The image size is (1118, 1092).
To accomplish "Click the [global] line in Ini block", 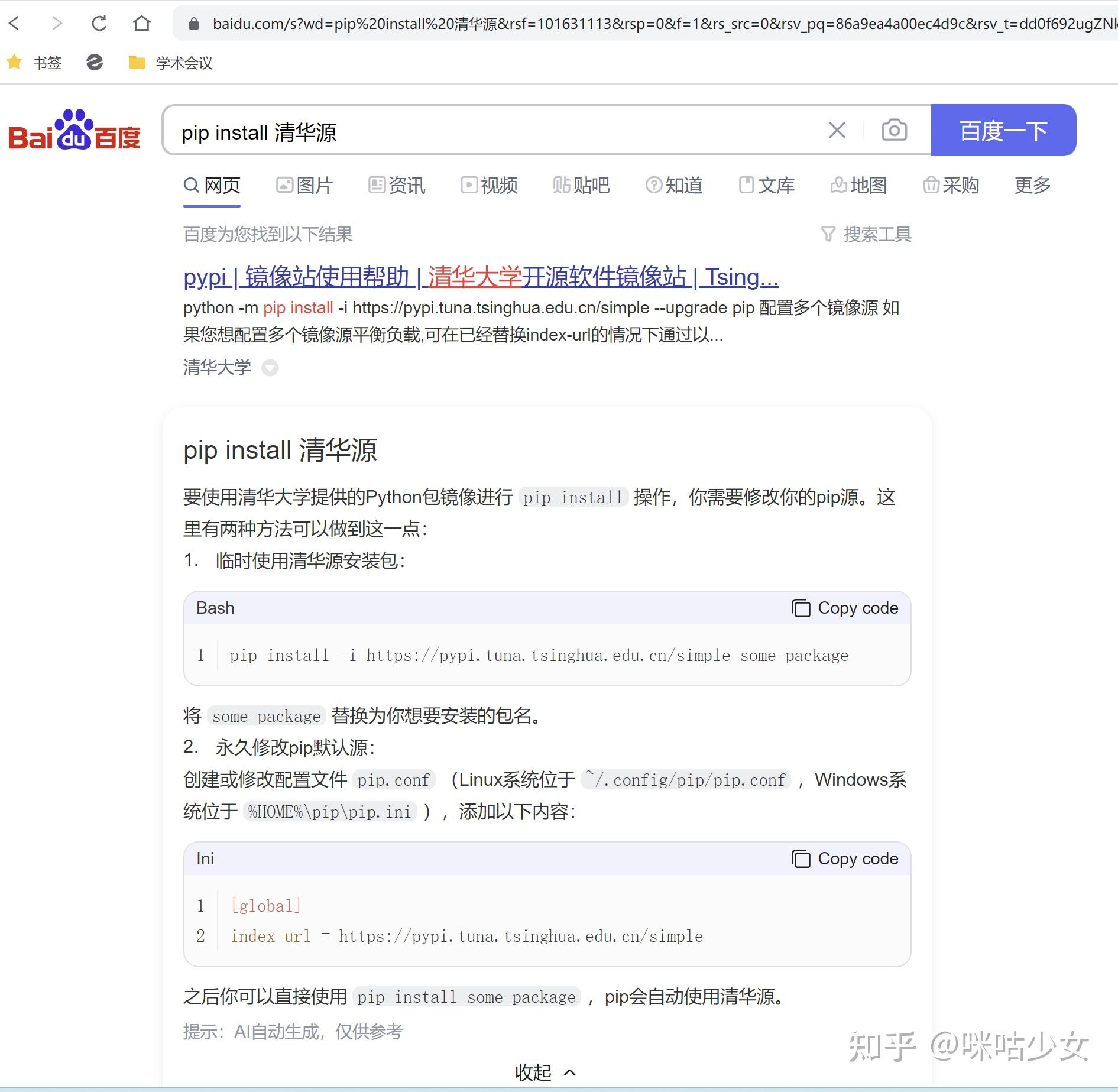I will [x=266, y=905].
